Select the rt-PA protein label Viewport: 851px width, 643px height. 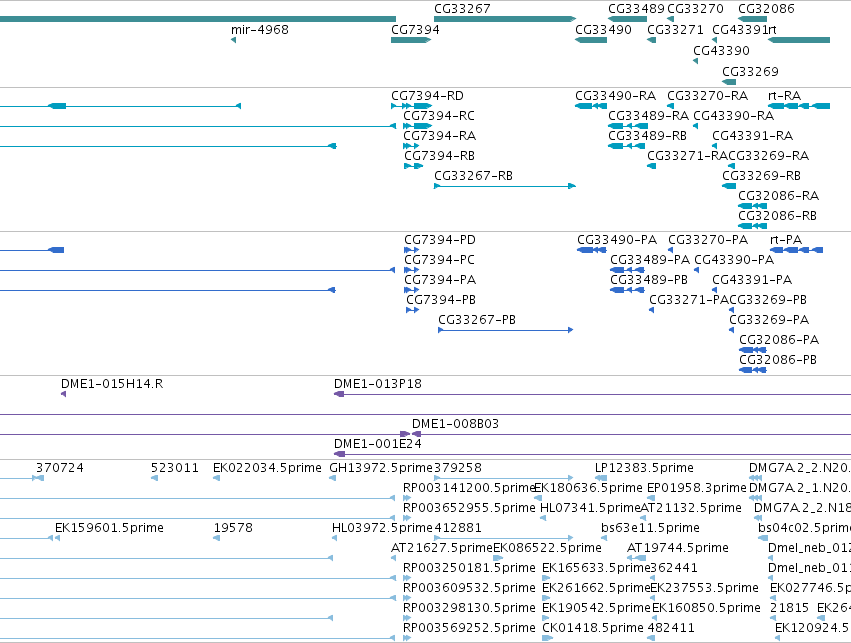pyautogui.click(x=786, y=240)
